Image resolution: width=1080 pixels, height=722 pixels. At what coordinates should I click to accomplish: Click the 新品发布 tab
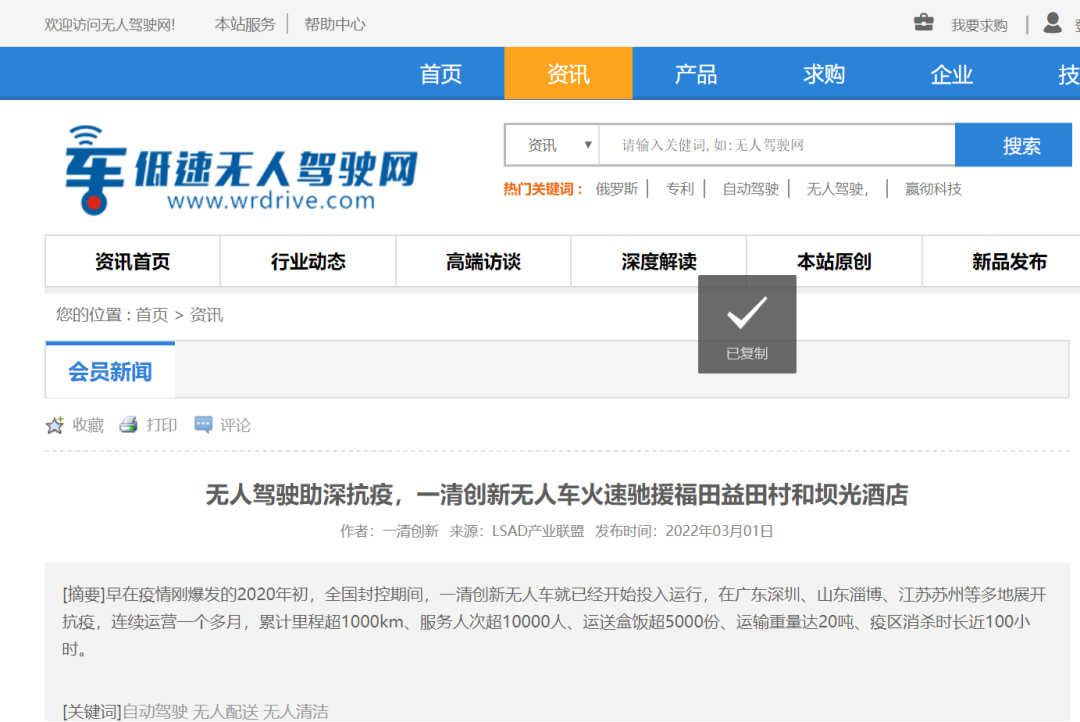[1009, 262]
